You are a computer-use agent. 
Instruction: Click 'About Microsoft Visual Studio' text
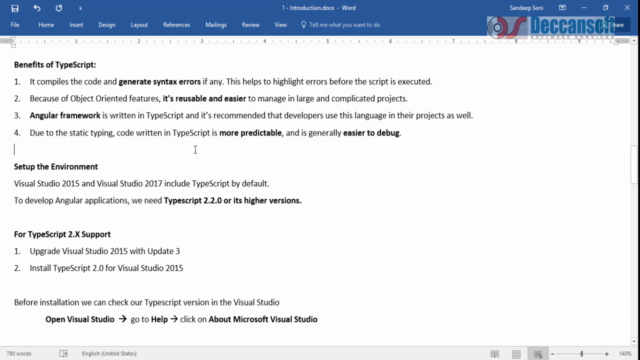tap(263, 319)
